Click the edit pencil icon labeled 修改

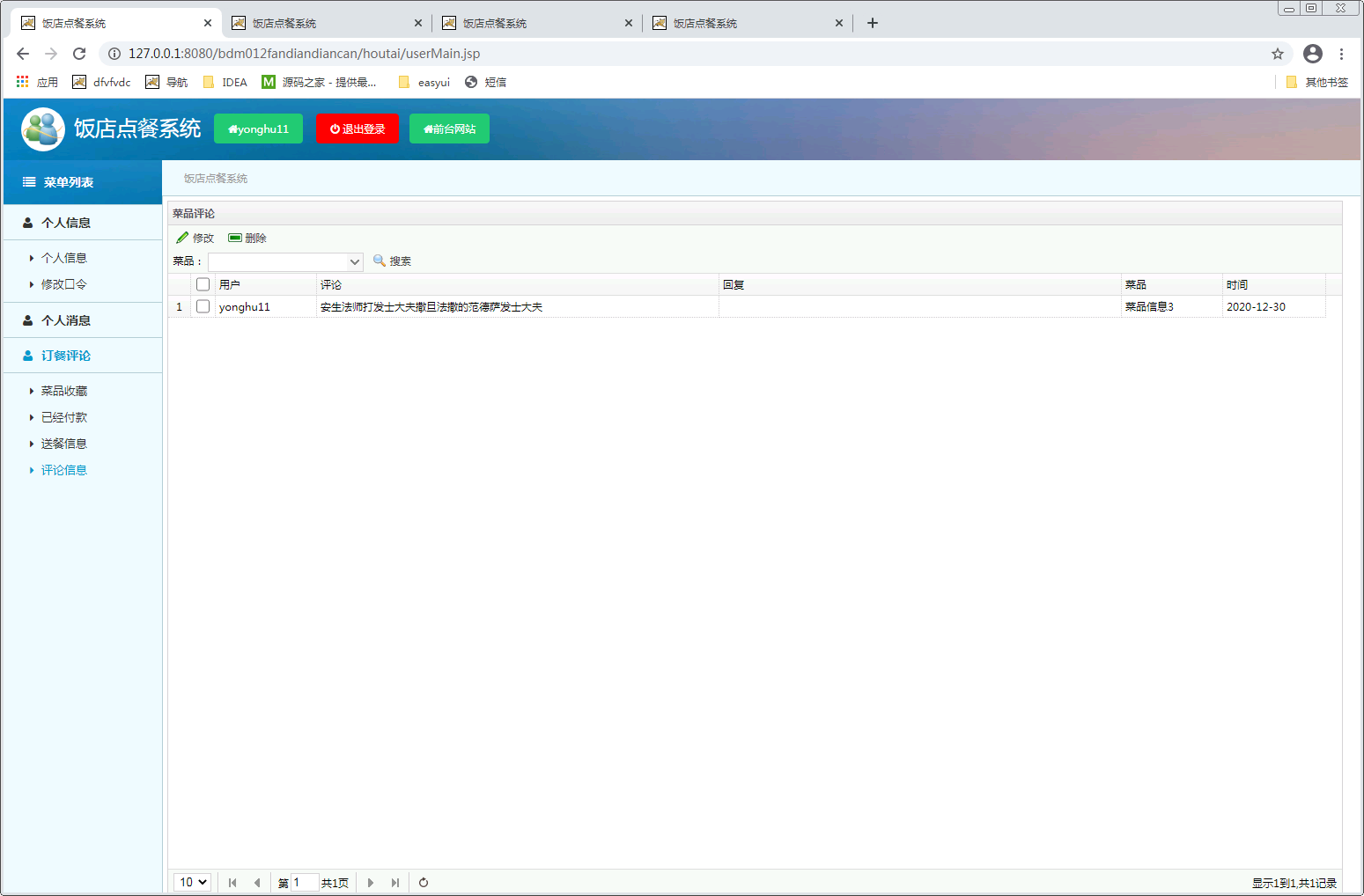point(182,238)
